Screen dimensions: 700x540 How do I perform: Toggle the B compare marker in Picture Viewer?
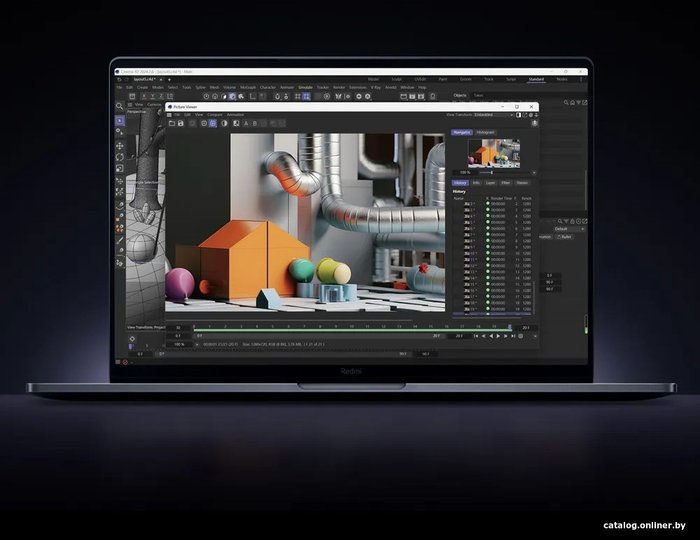pyautogui.click(x=255, y=123)
